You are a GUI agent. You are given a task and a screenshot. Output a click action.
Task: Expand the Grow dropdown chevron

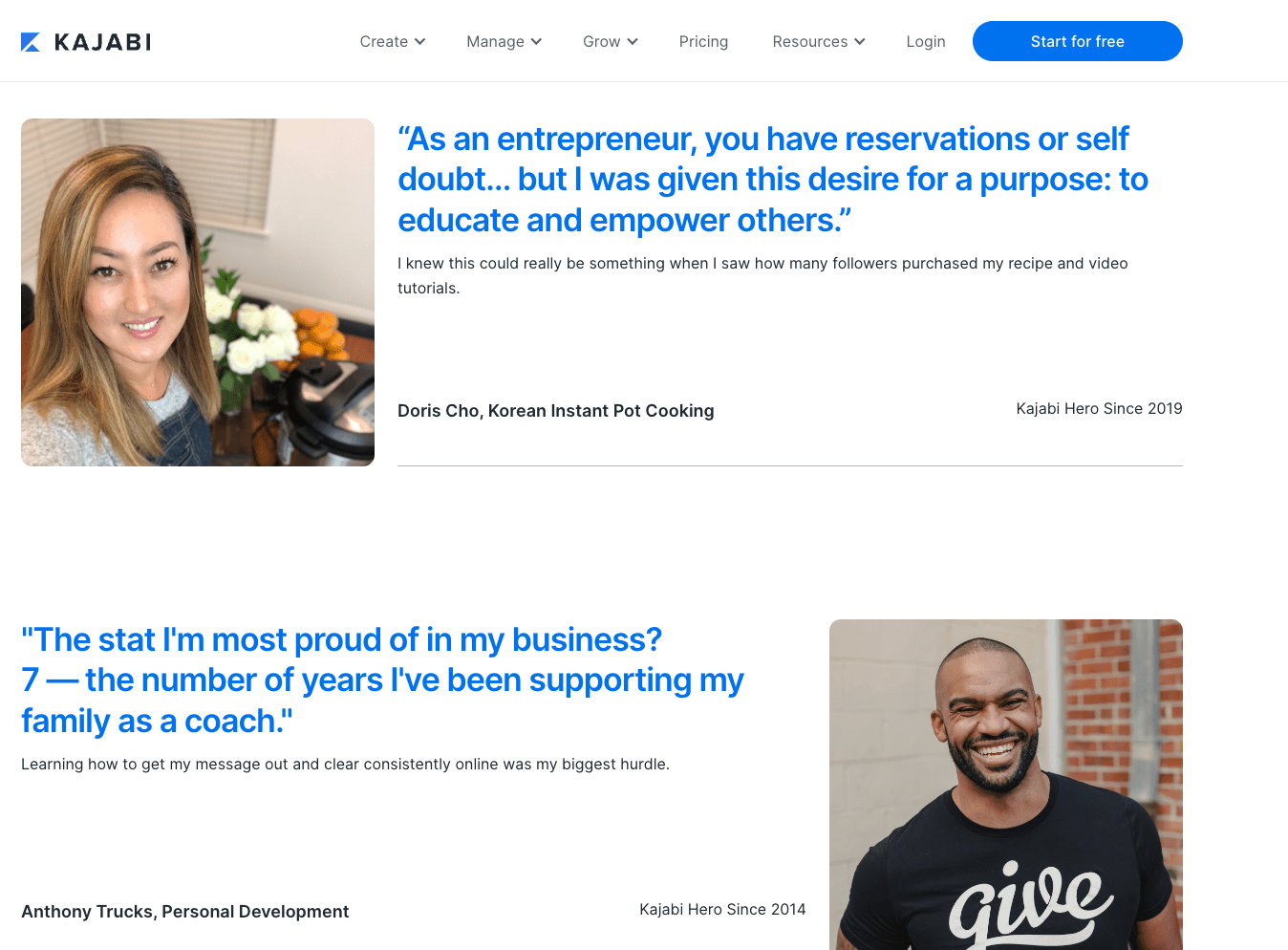pos(633,42)
